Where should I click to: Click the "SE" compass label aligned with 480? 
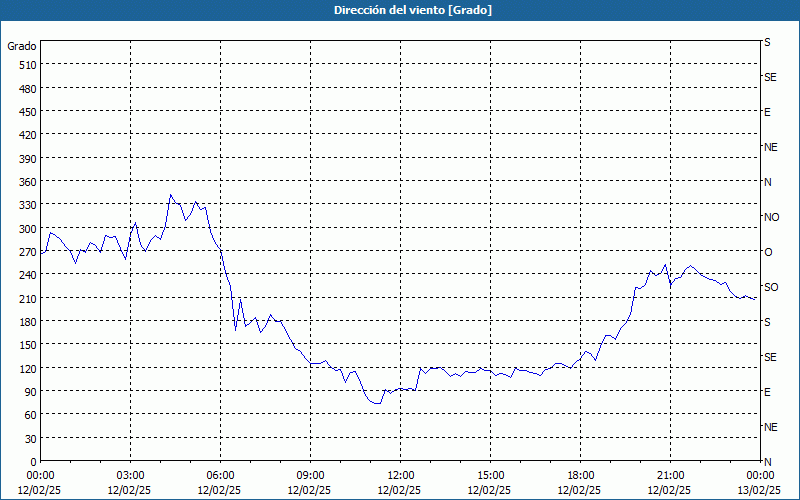770,77
